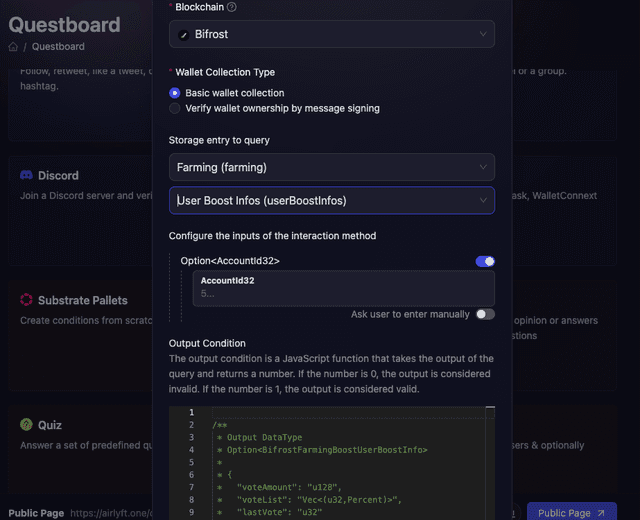Toggle off the Option<AccountId32> switch
640x520 pixels.
(x=485, y=261)
